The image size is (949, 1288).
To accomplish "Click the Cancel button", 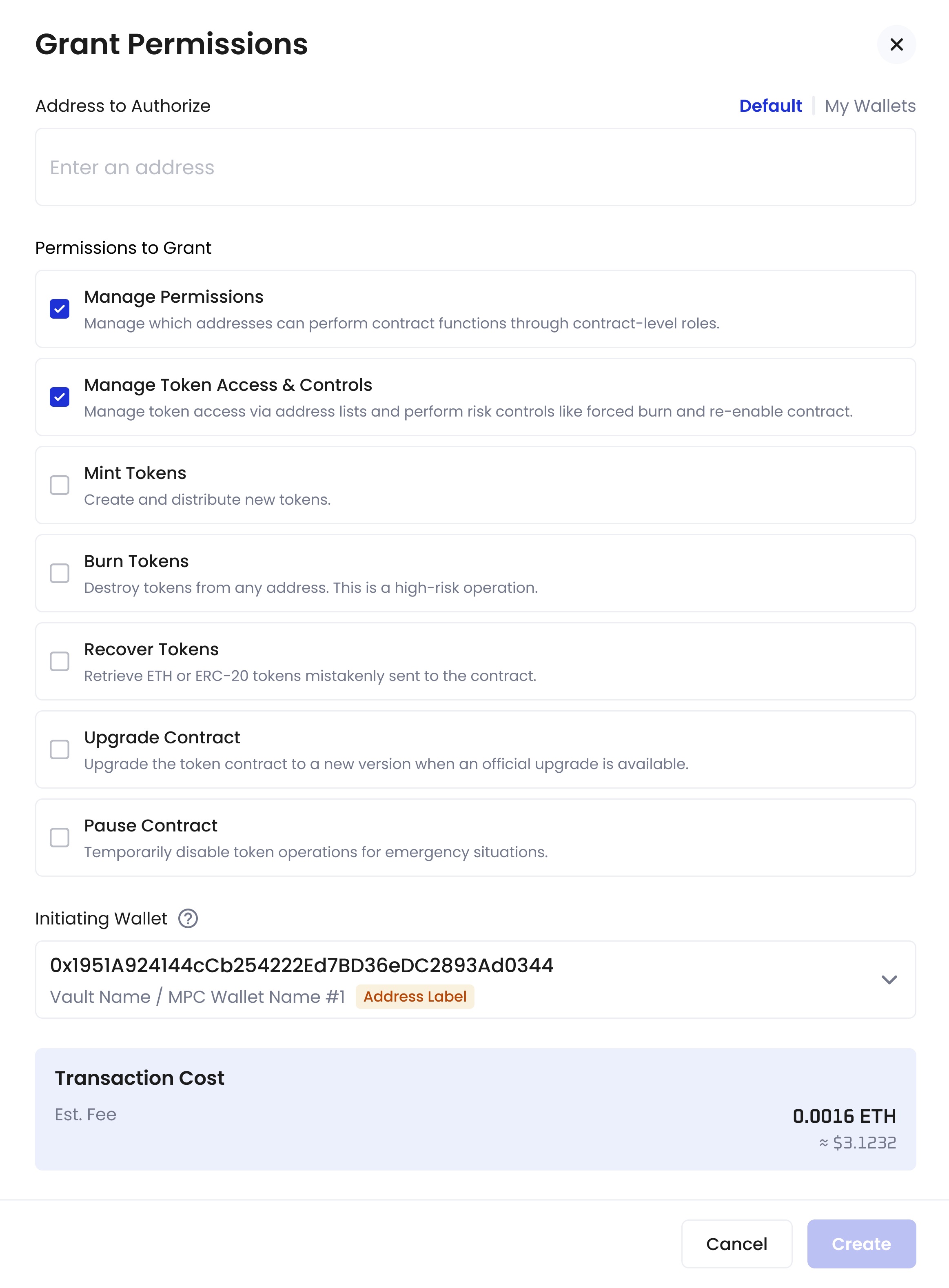I will point(737,1244).
